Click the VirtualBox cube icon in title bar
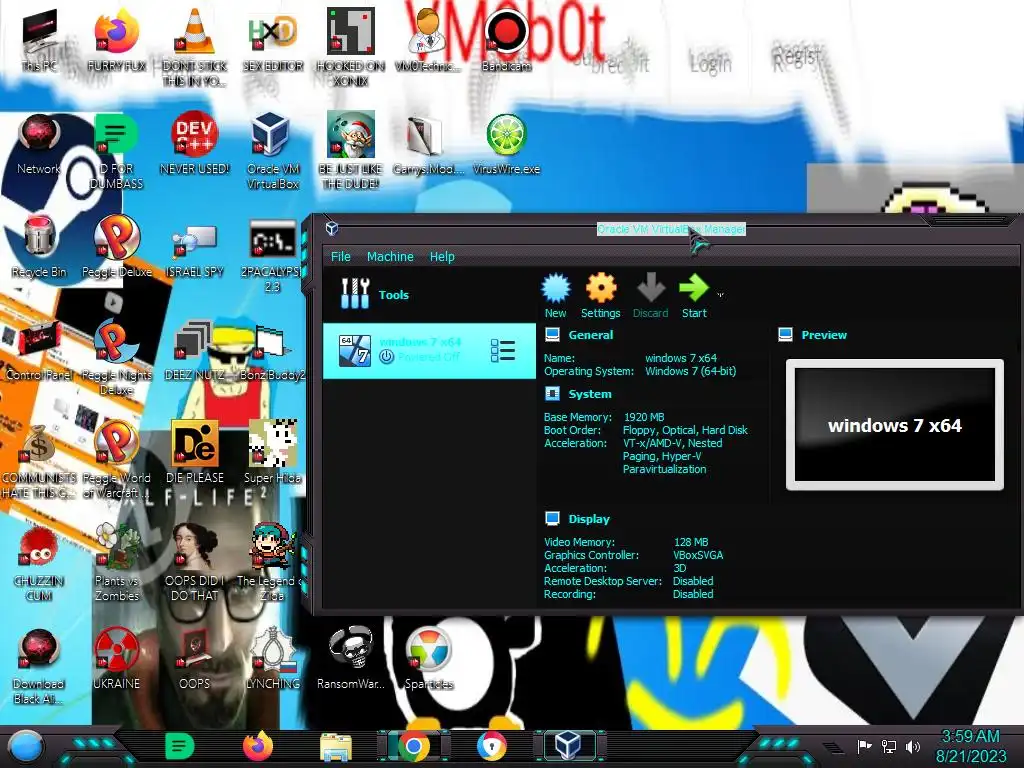The height and width of the screenshot is (768, 1024). pyautogui.click(x=332, y=228)
